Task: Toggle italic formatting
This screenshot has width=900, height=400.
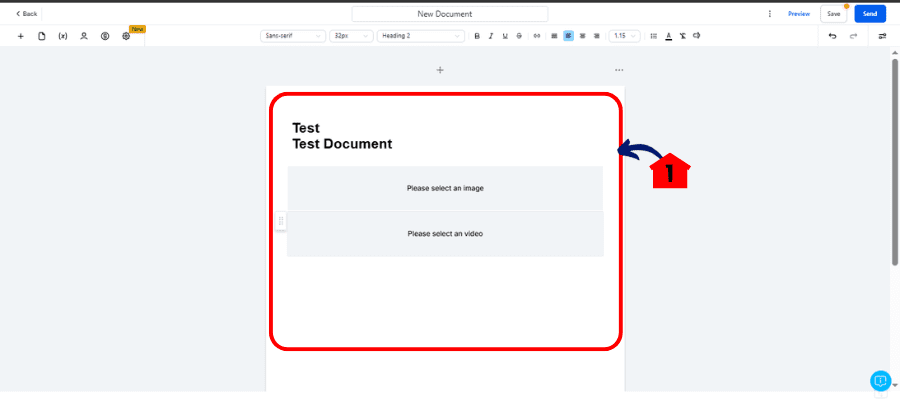Action: click(491, 36)
